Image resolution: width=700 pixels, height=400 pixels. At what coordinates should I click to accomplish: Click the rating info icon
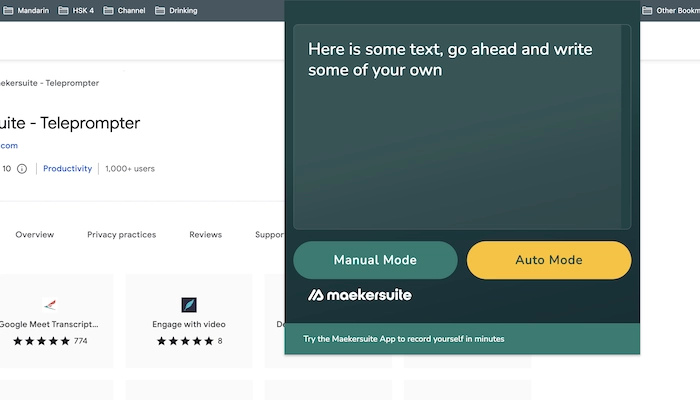(22, 169)
